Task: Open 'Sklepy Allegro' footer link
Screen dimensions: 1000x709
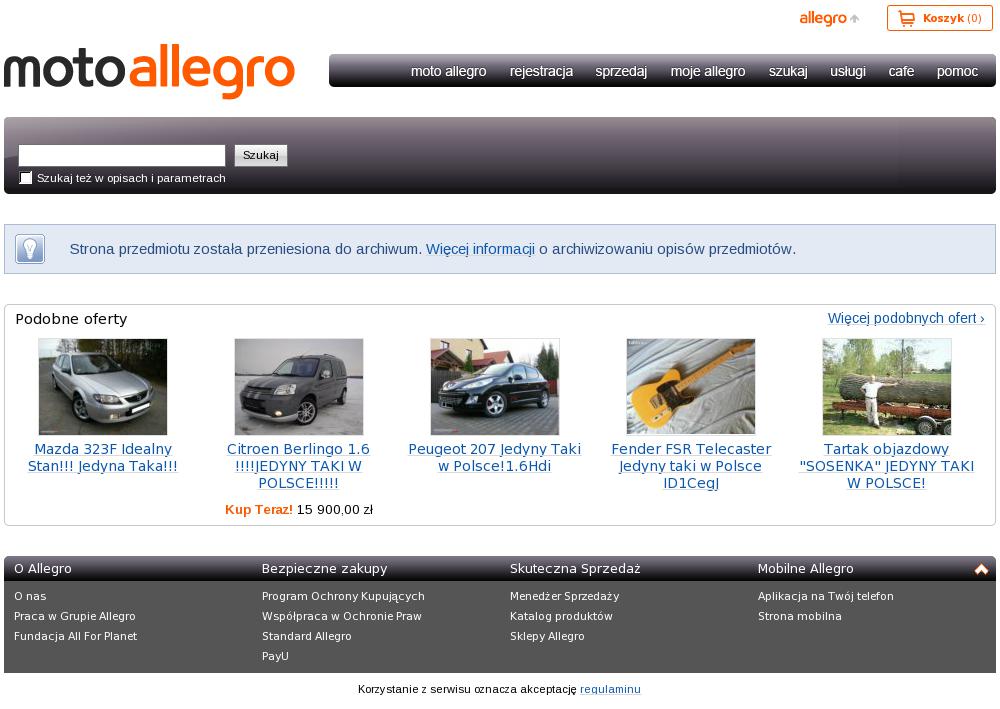Action: click(x=547, y=636)
